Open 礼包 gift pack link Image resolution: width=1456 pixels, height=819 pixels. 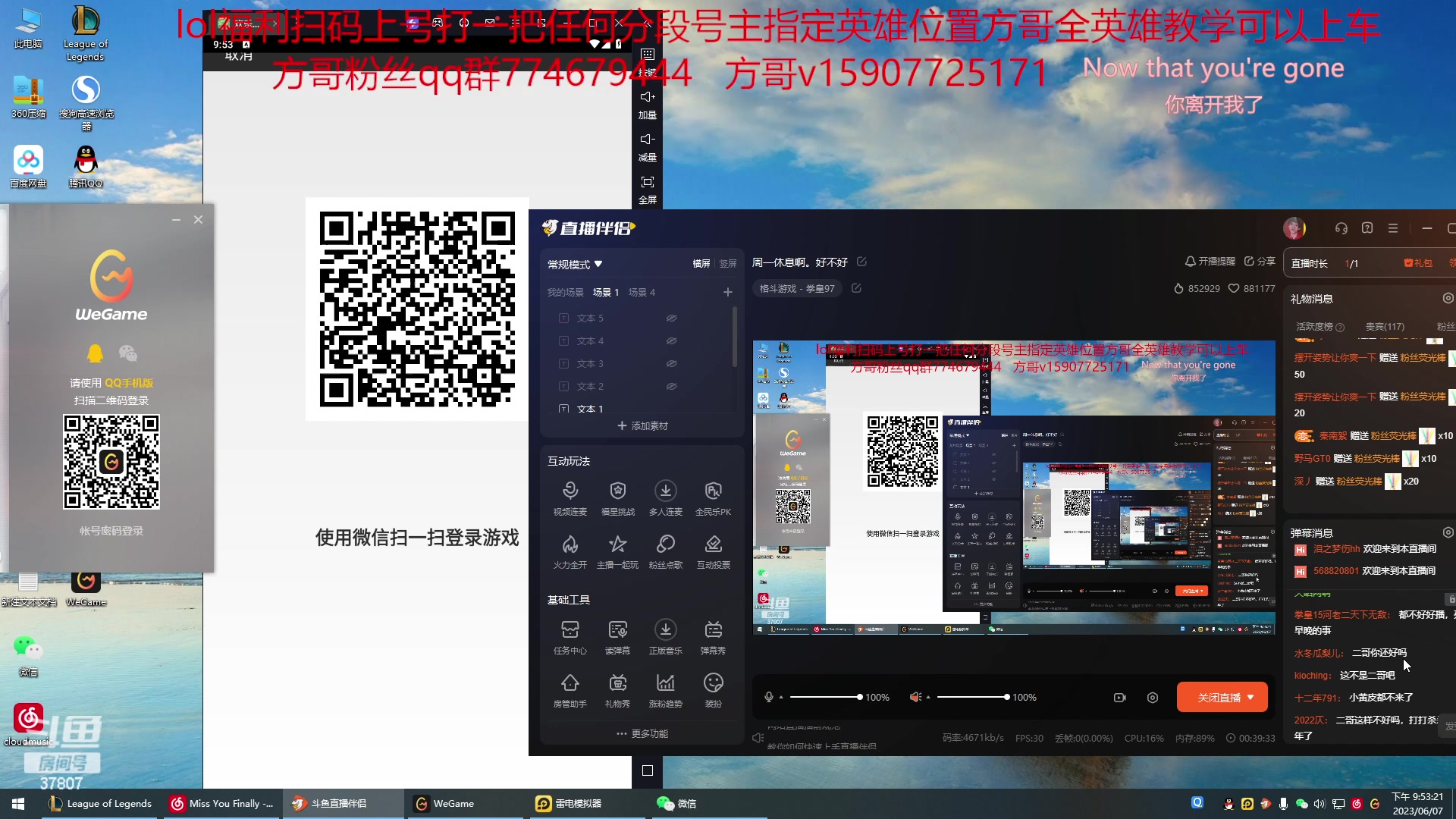(x=1418, y=263)
